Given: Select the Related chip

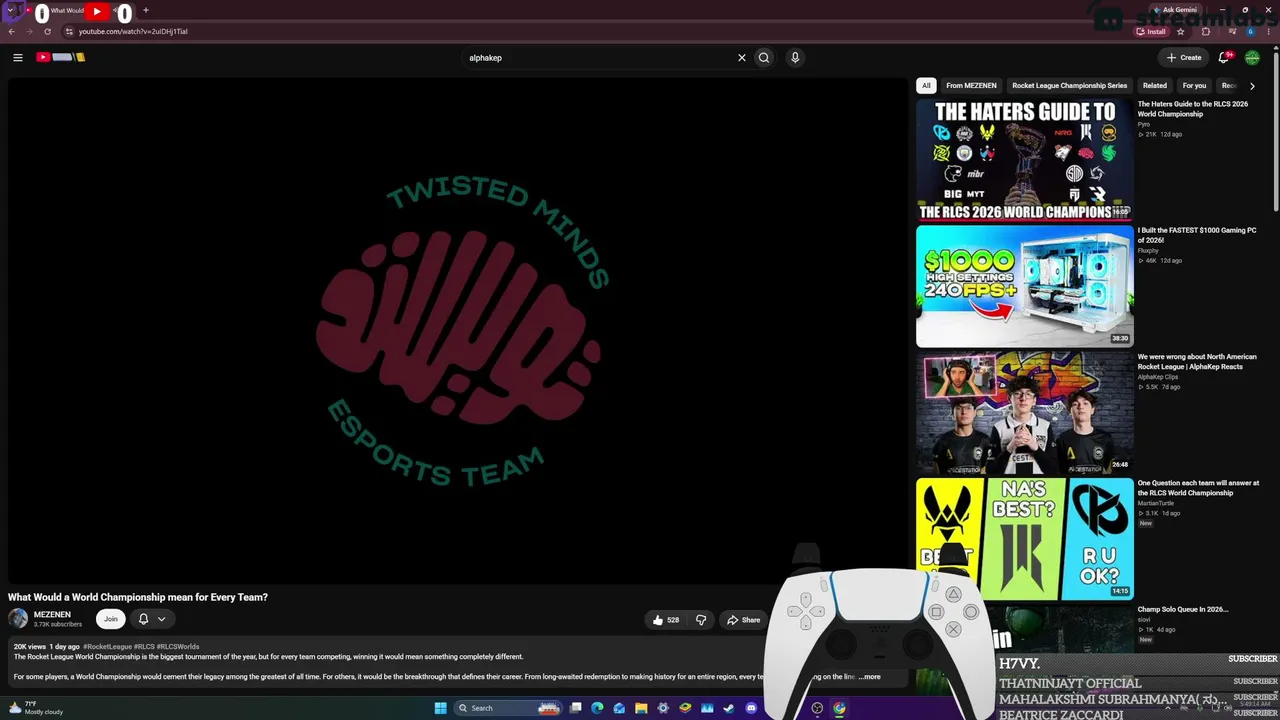Looking at the screenshot, I should coord(1155,86).
